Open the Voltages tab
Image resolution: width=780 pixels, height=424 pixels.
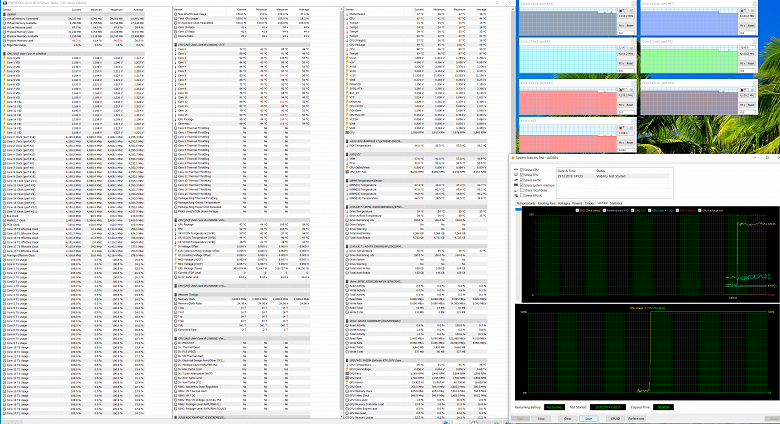click(x=564, y=203)
